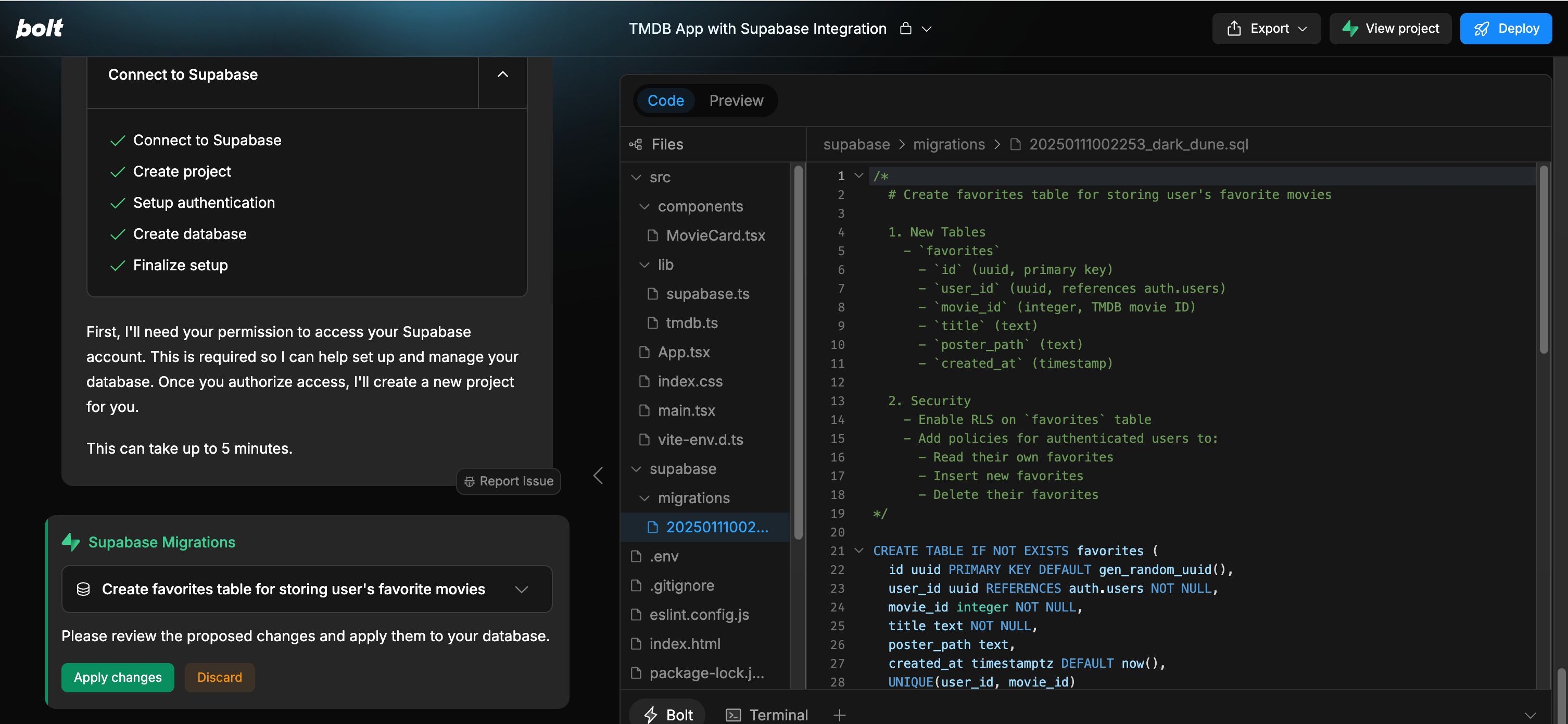The height and width of the screenshot is (724, 1568).
Task: Click the database icon on the migration card
Action: (83, 589)
